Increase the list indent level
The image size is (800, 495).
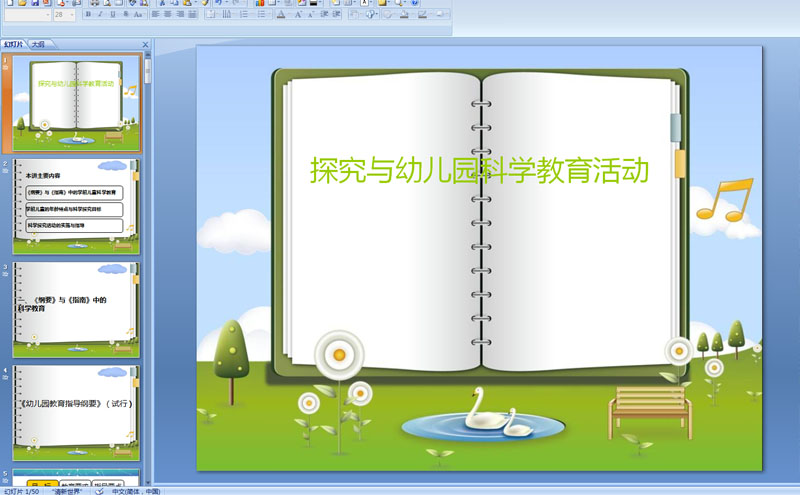tap(336, 14)
